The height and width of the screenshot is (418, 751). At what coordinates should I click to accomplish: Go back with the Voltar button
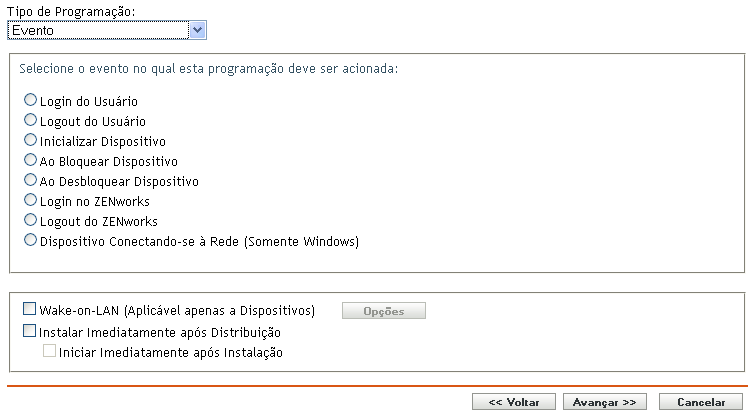tap(514, 402)
